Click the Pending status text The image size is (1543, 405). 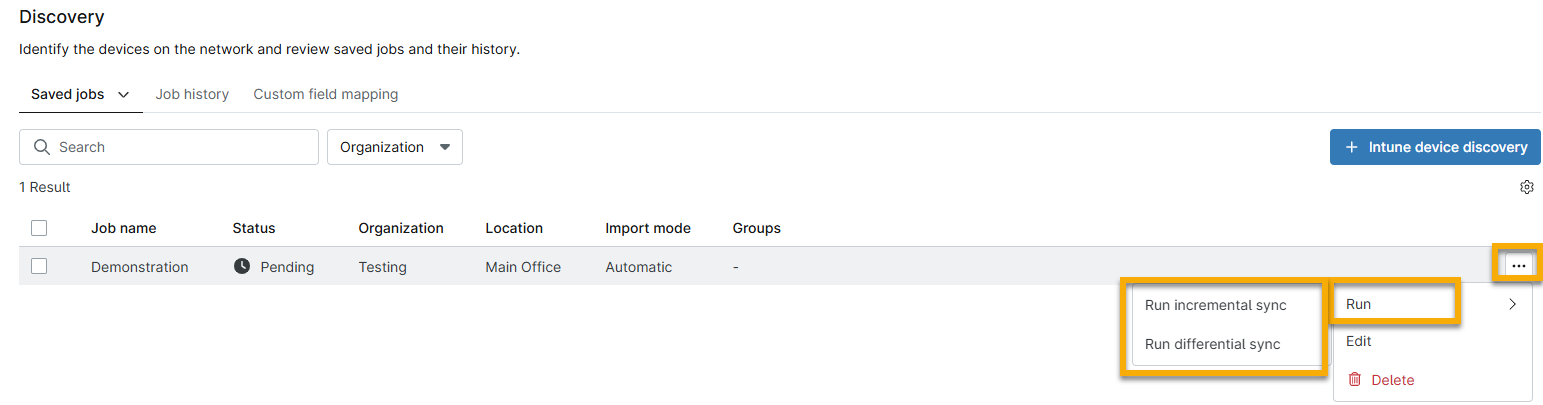coord(287,267)
